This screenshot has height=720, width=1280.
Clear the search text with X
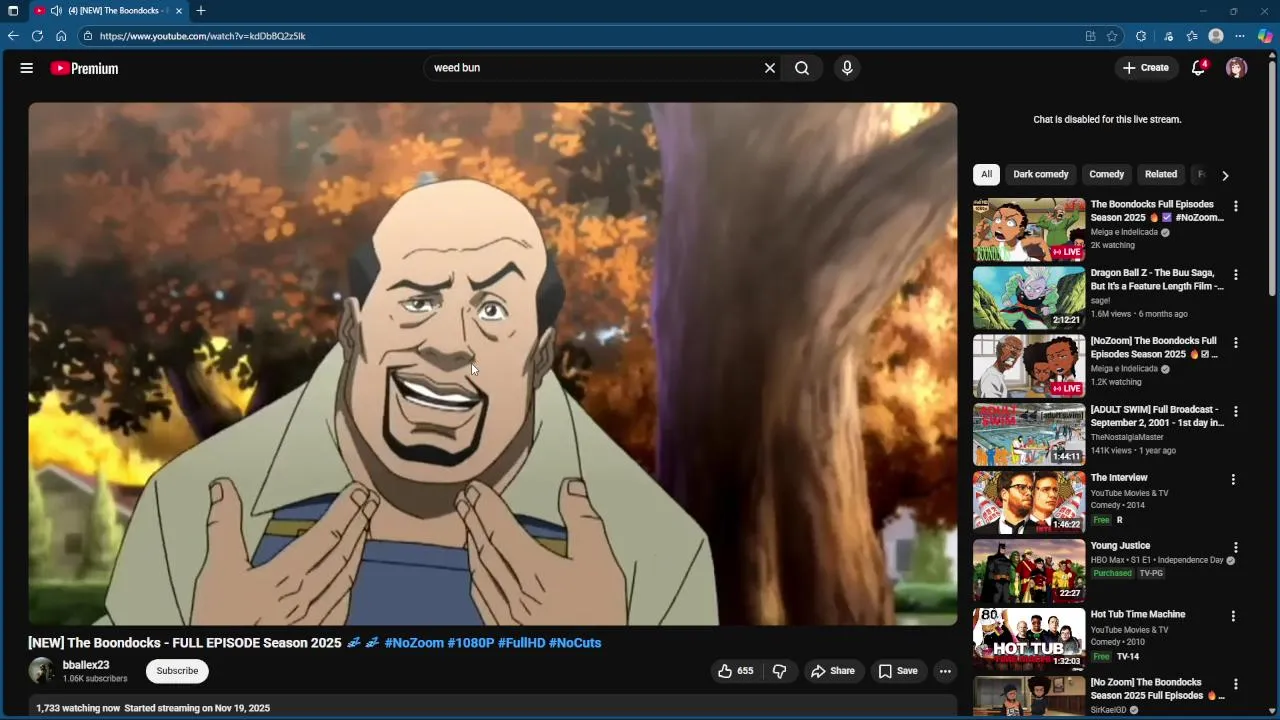(x=770, y=68)
